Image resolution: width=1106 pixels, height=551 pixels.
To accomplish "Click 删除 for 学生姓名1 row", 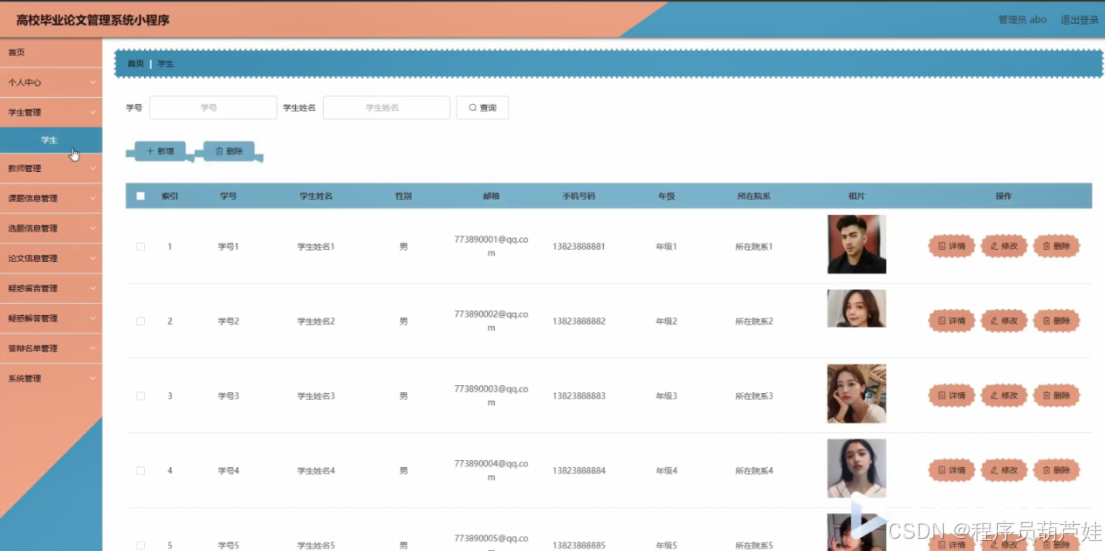I will coord(1057,246).
